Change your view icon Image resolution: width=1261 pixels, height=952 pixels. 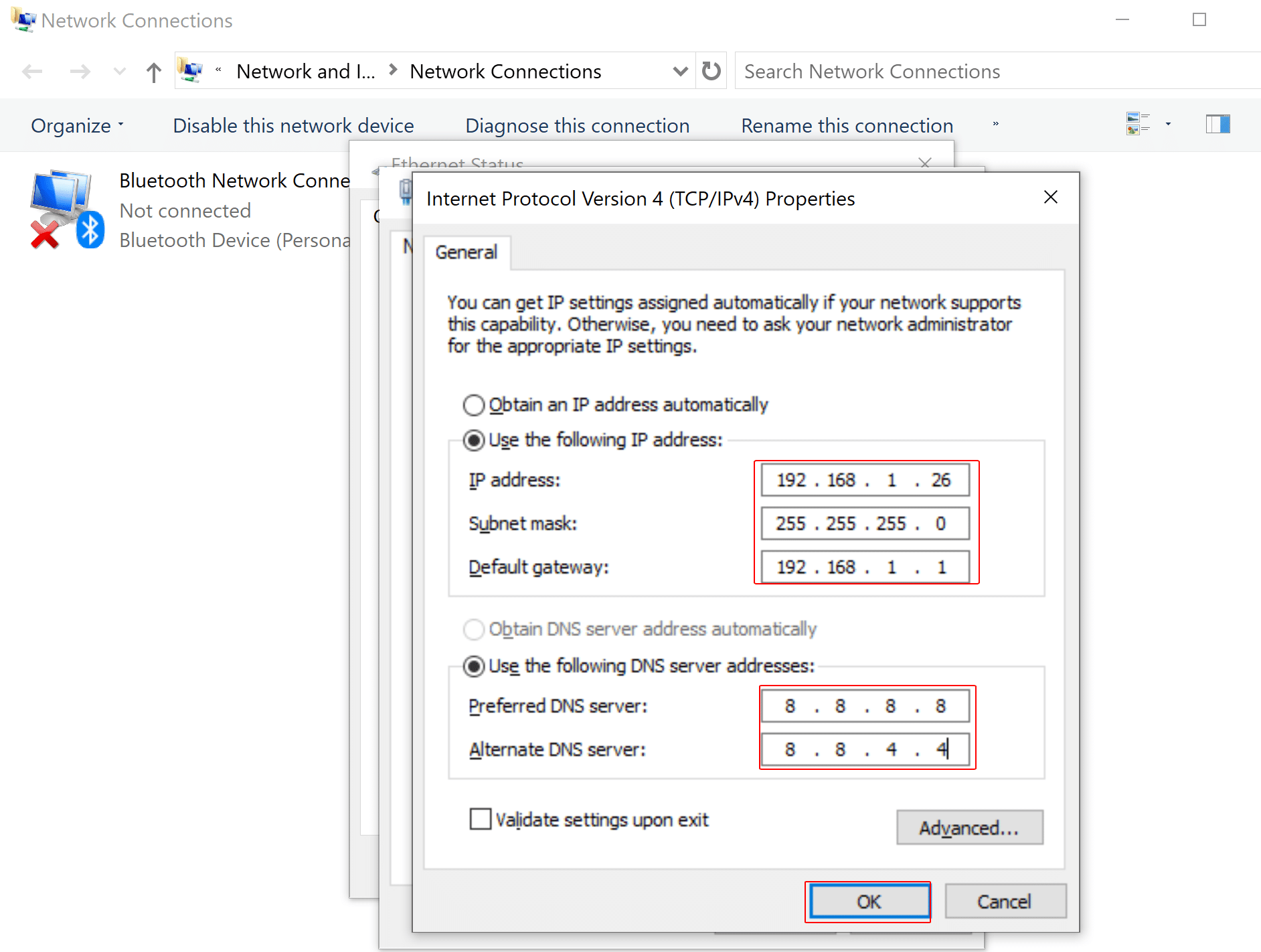[1138, 124]
